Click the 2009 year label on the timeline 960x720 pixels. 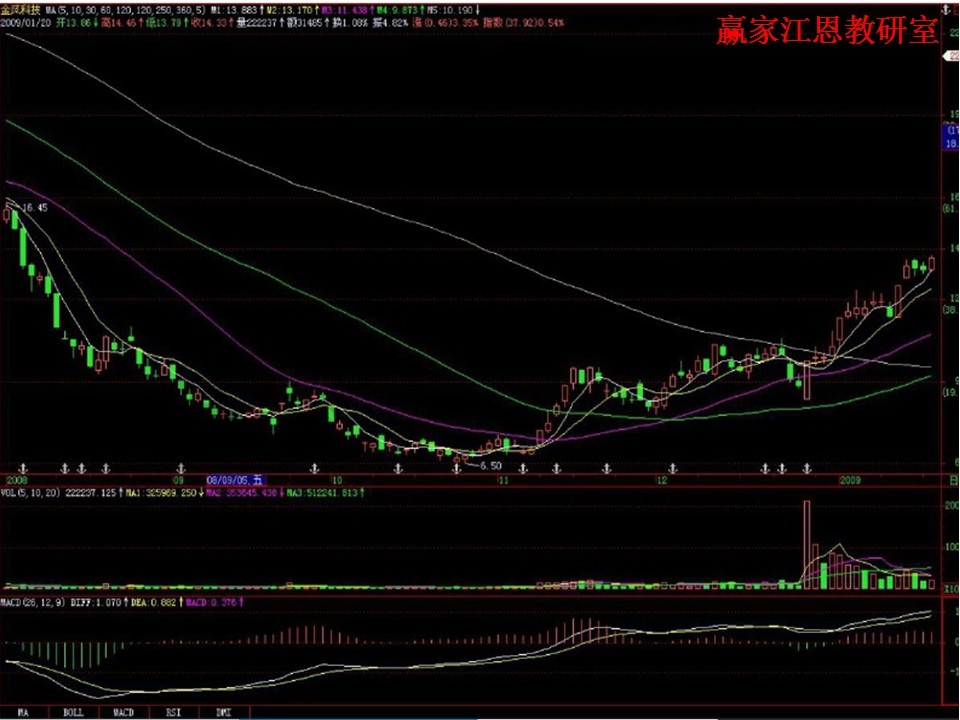pos(850,480)
